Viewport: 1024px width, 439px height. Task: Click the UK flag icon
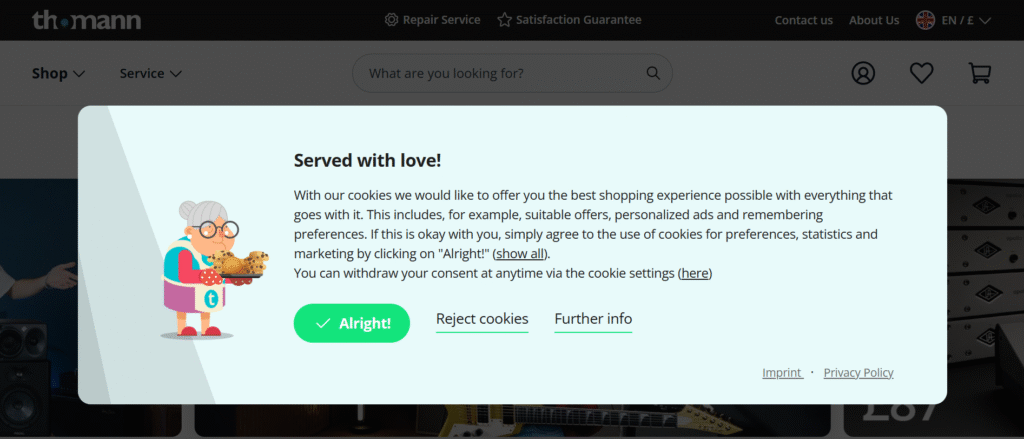click(925, 20)
